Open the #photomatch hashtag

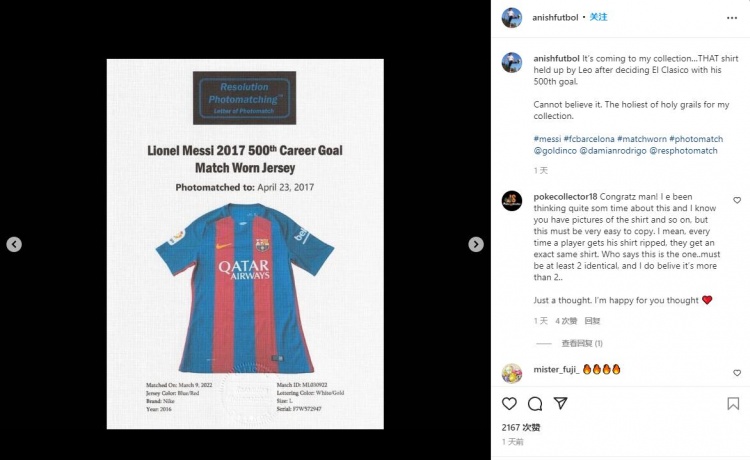click(x=696, y=139)
